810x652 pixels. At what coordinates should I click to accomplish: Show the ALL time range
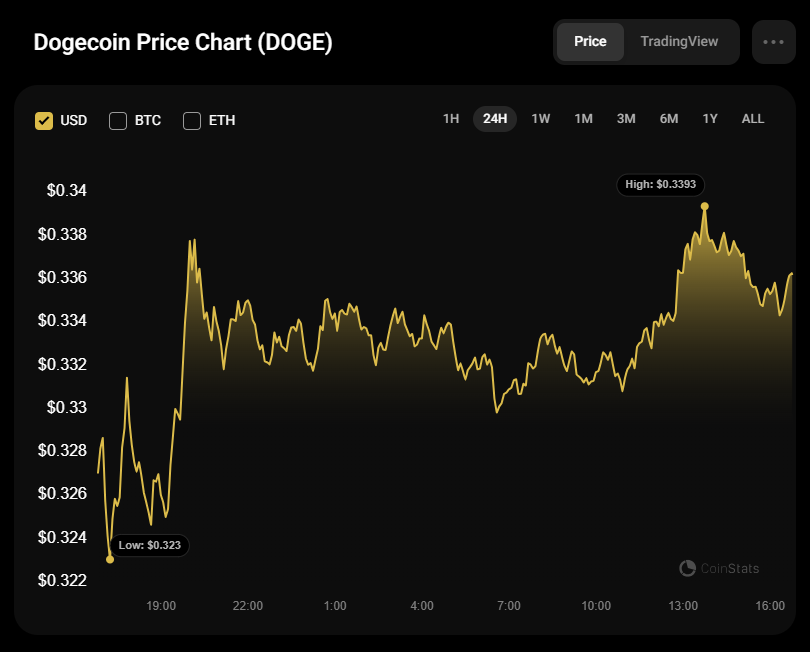[753, 119]
